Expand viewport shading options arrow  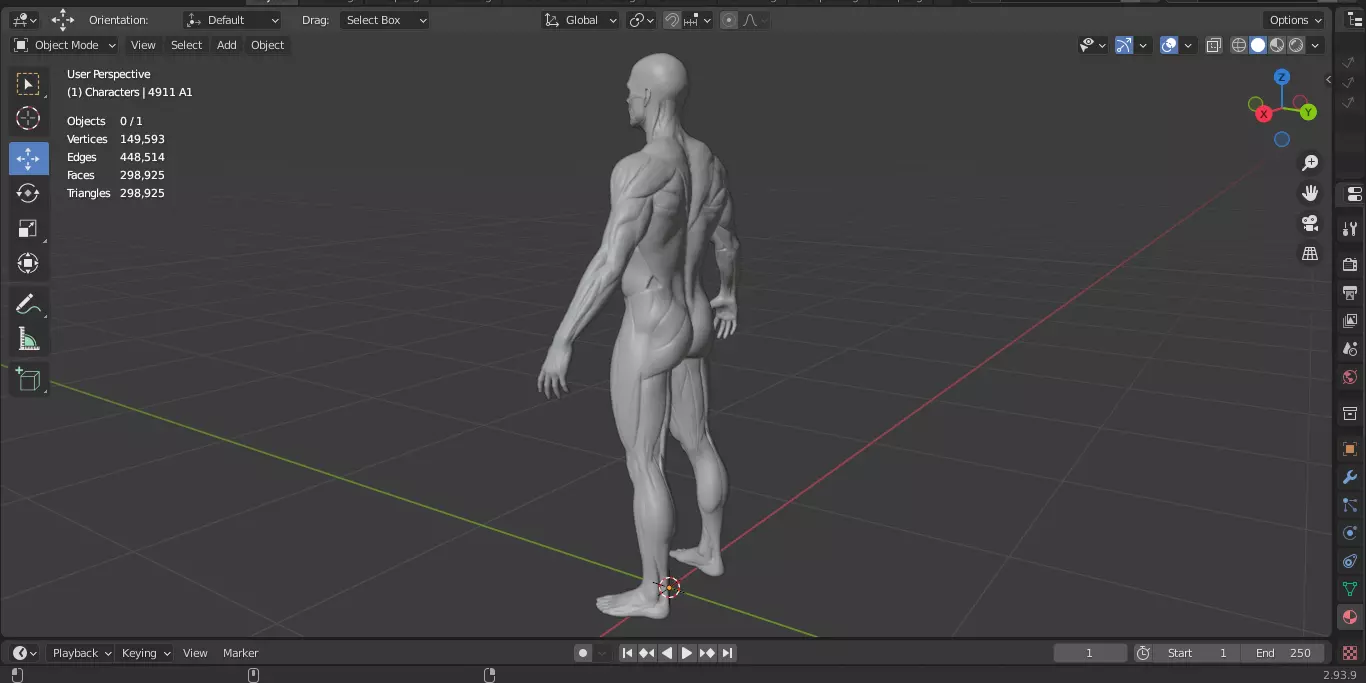(1315, 45)
